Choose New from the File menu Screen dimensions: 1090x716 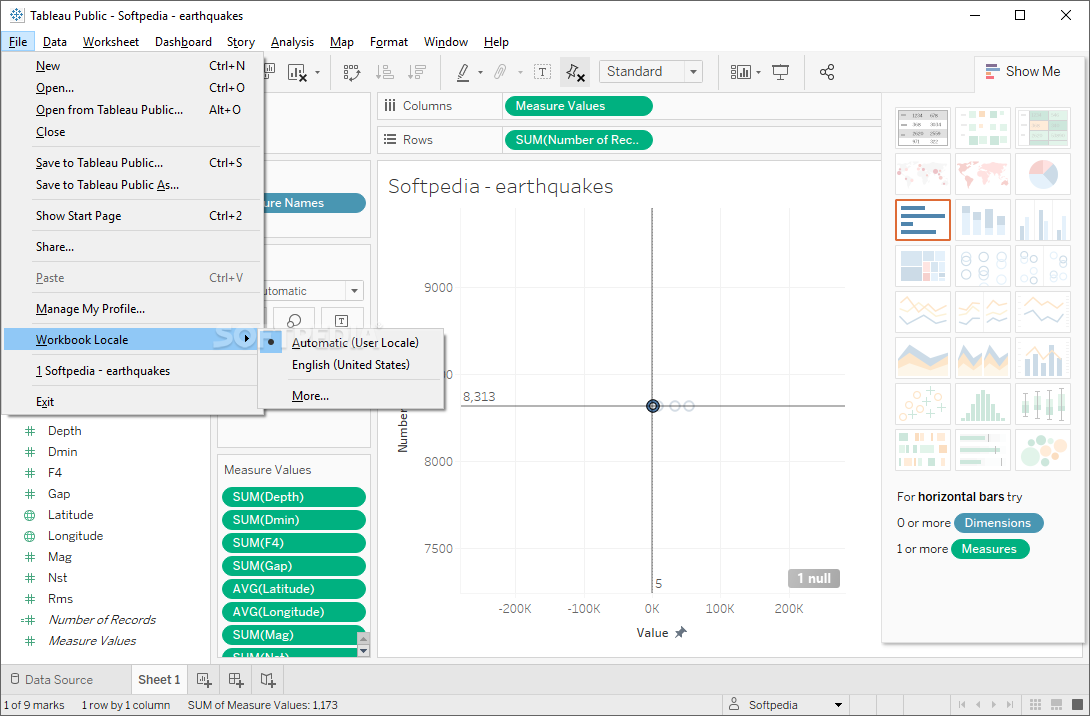[x=132, y=66]
